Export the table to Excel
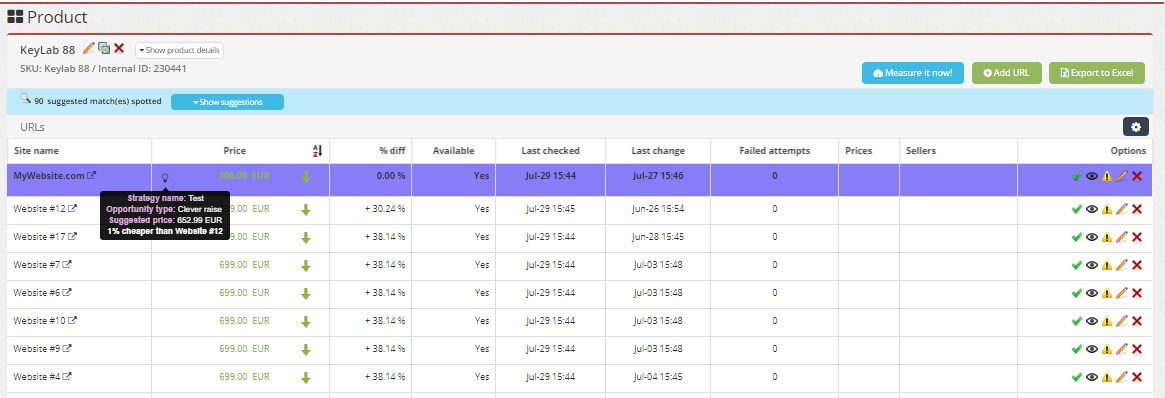Viewport: 1165px width, 398px height. [1097, 73]
